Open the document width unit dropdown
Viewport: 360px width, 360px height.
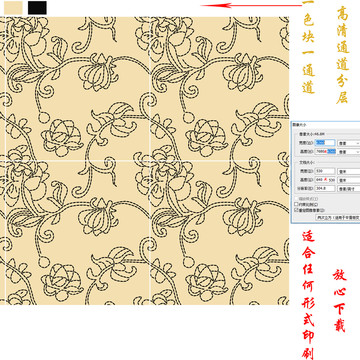(349, 171)
